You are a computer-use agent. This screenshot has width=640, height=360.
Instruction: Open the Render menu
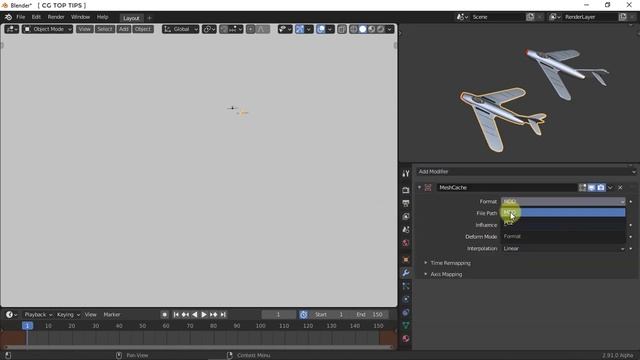pyautogui.click(x=56, y=17)
